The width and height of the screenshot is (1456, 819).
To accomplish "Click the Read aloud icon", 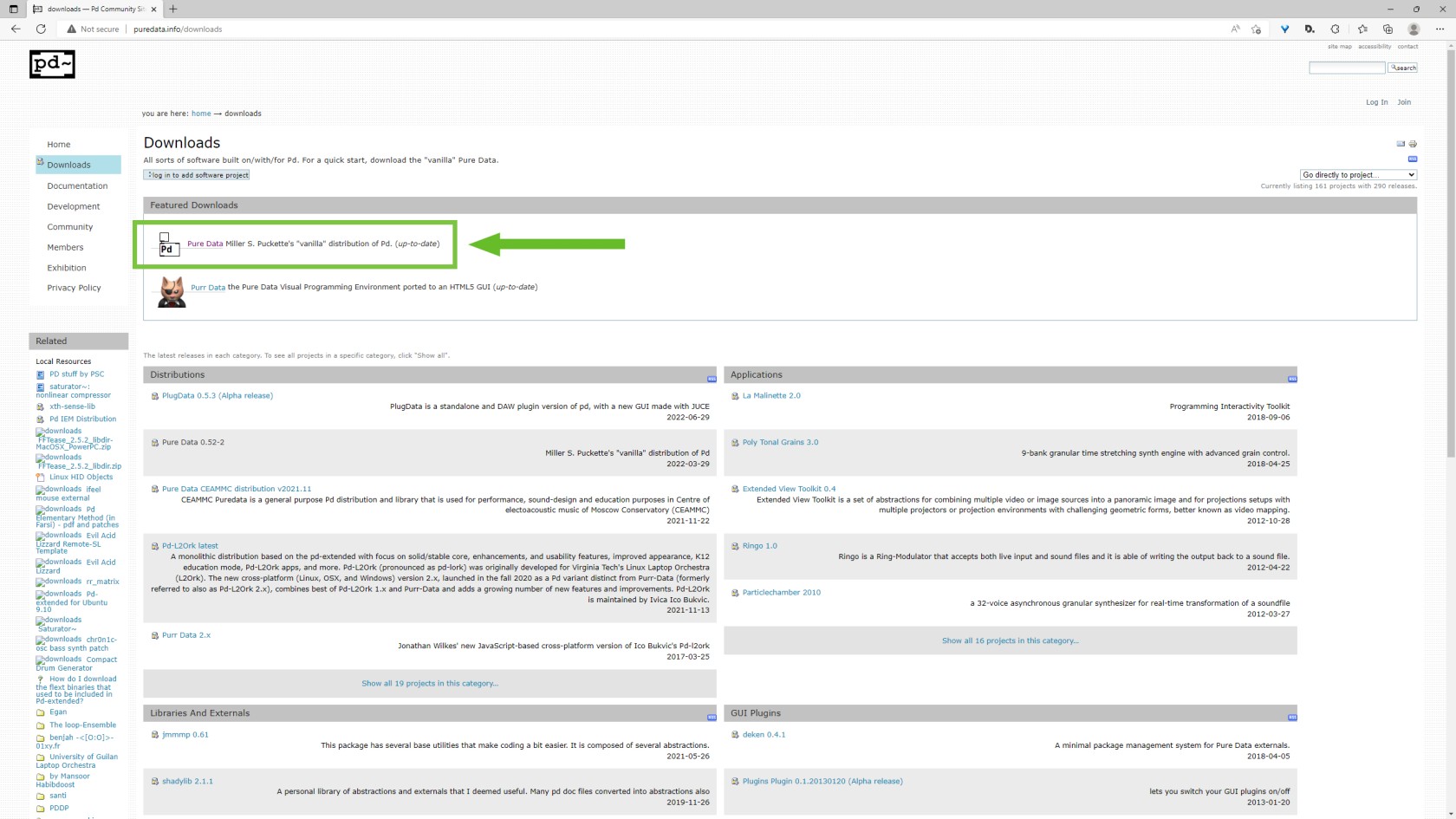I will click(1235, 29).
